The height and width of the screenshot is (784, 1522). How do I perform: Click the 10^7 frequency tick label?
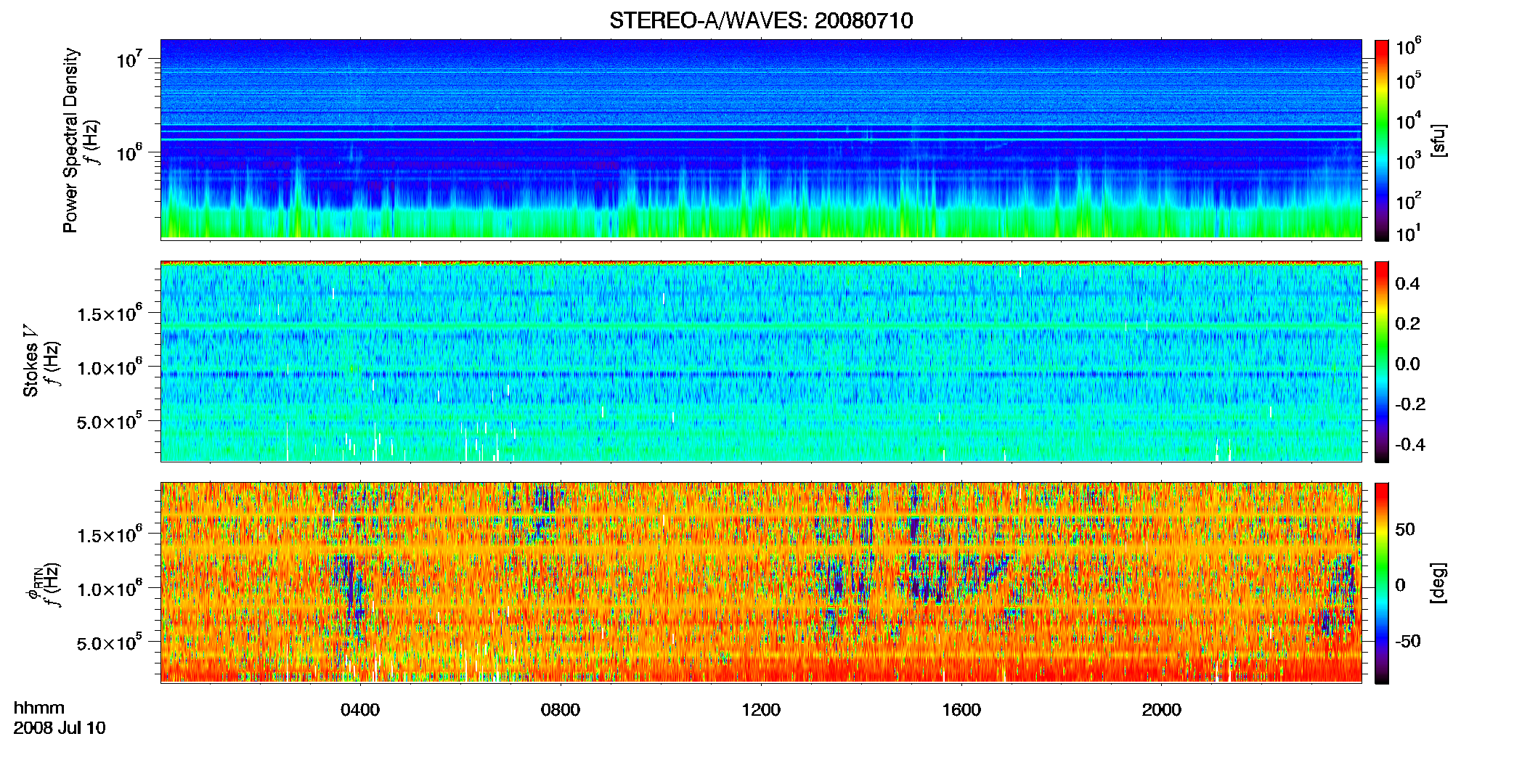pos(129,58)
